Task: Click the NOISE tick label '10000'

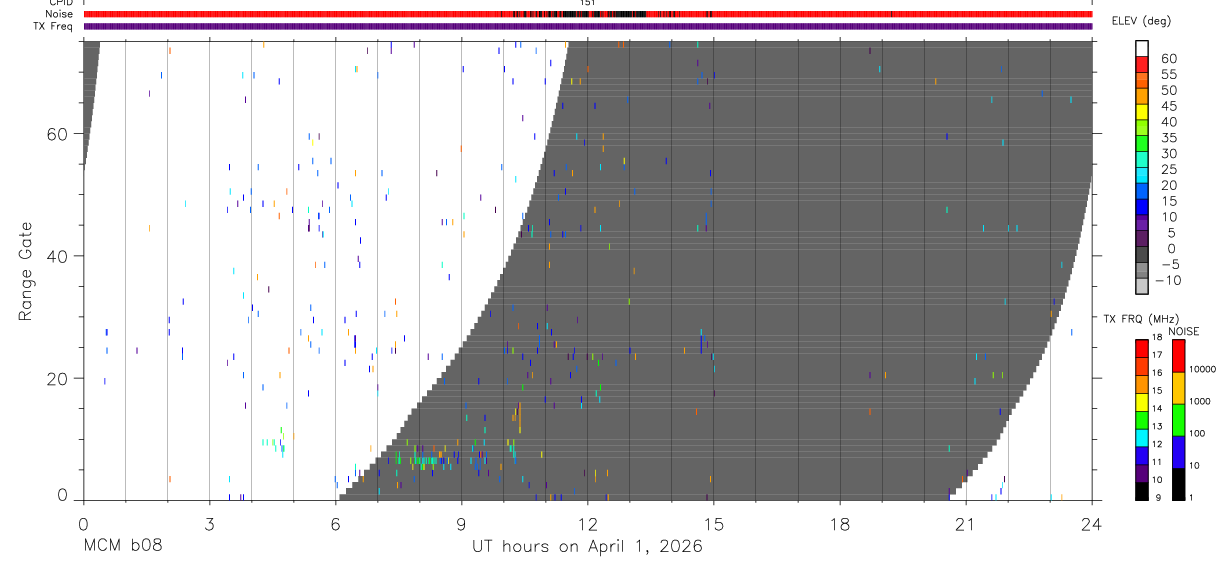Action: 1203,370
